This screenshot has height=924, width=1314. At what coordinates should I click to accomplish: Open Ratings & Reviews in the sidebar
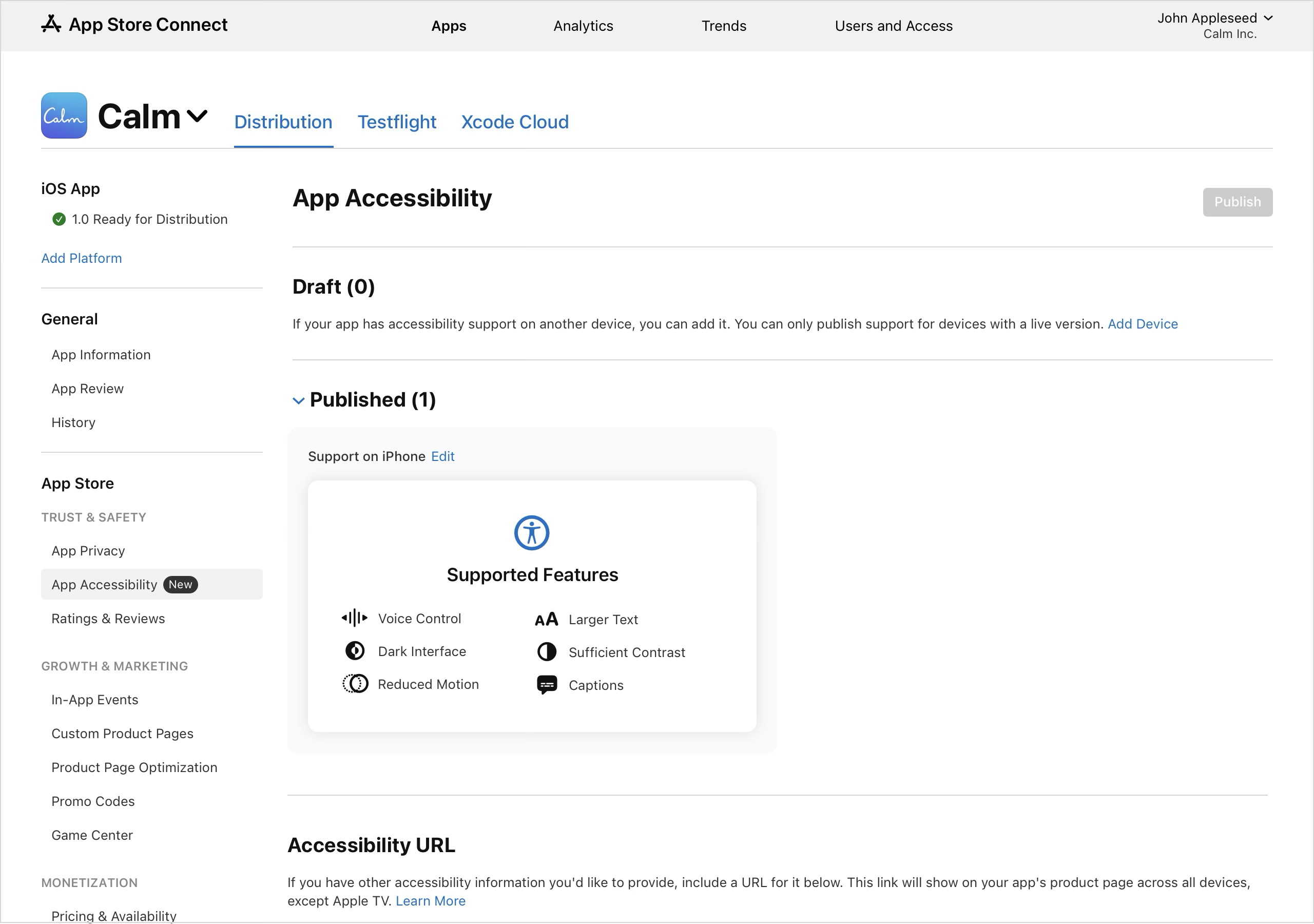point(108,618)
